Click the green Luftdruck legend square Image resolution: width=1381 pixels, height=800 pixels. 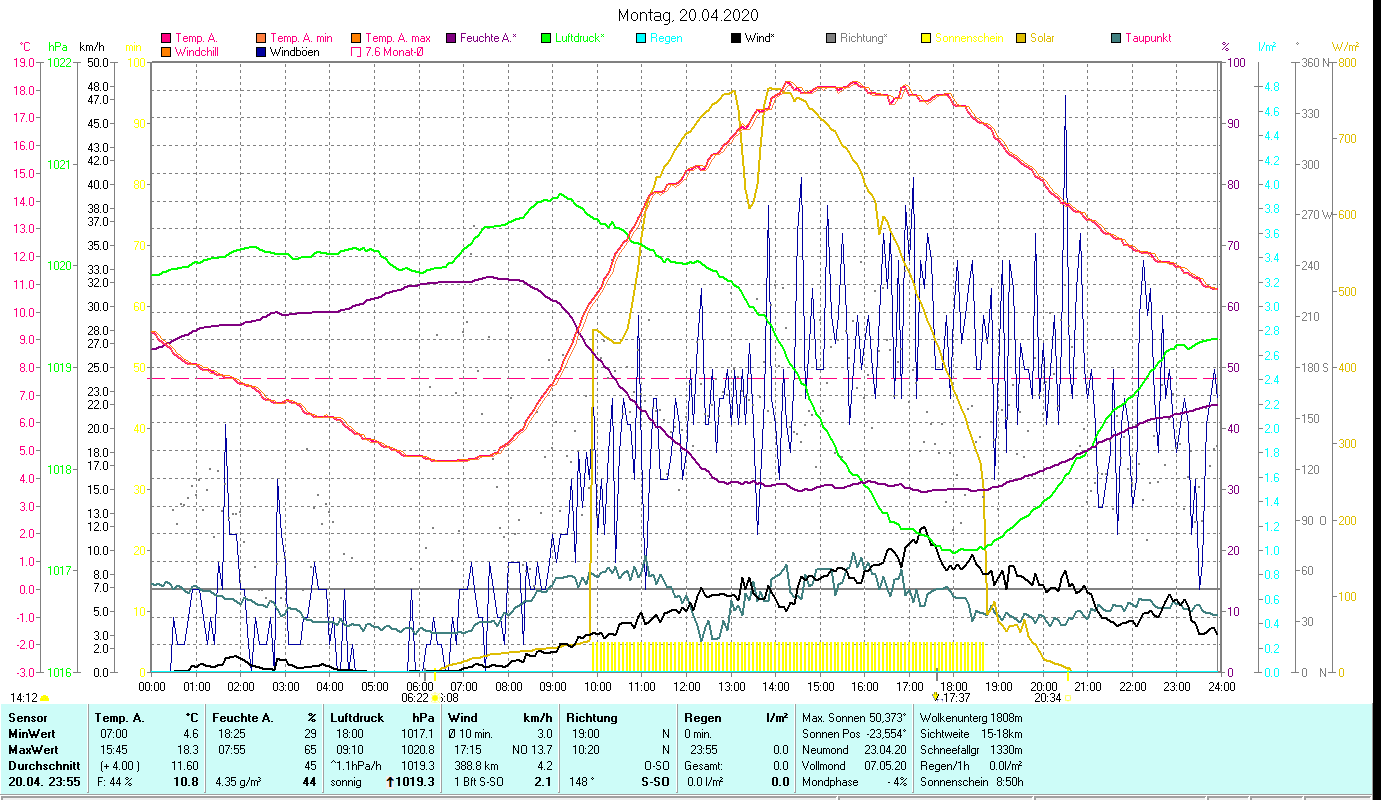546,38
